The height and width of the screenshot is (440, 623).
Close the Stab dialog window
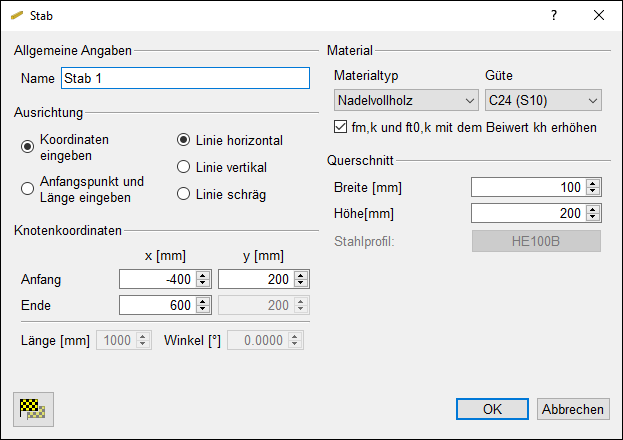(599, 16)
